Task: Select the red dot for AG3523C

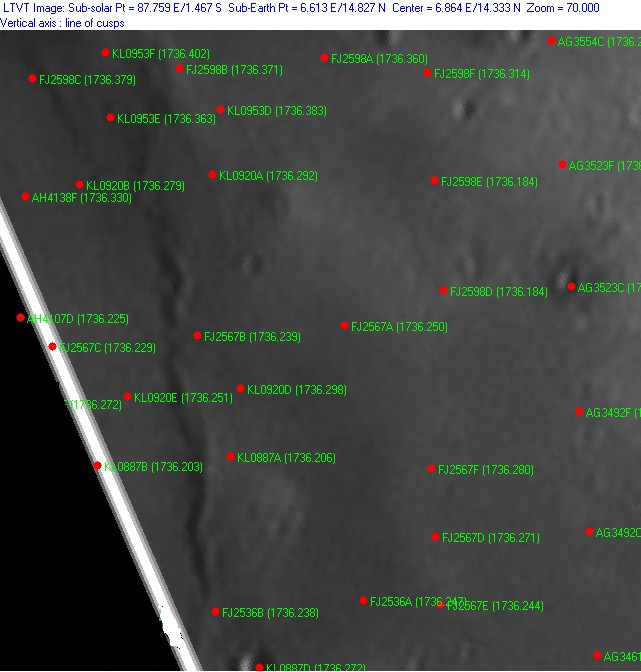Action: click(x=572, y=287)
